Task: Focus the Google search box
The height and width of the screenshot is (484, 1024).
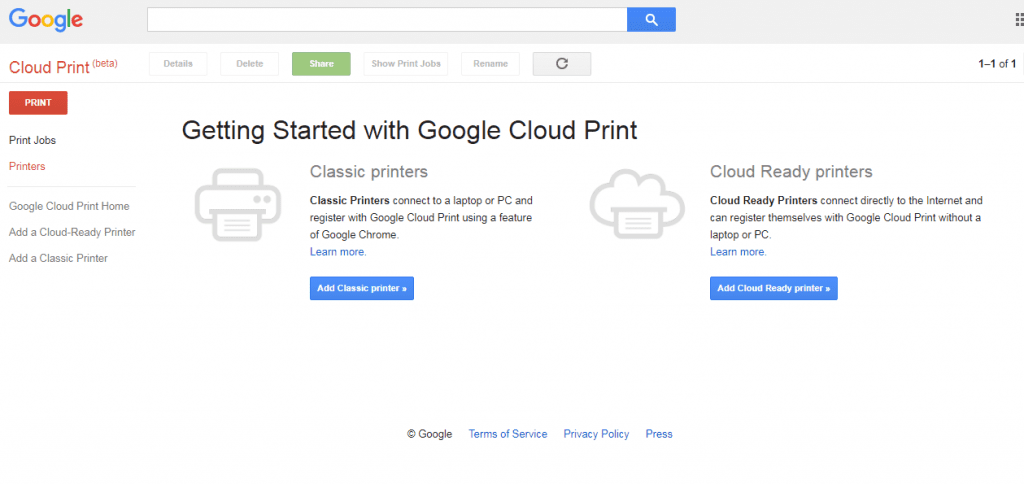Action: tap(386, 20)
